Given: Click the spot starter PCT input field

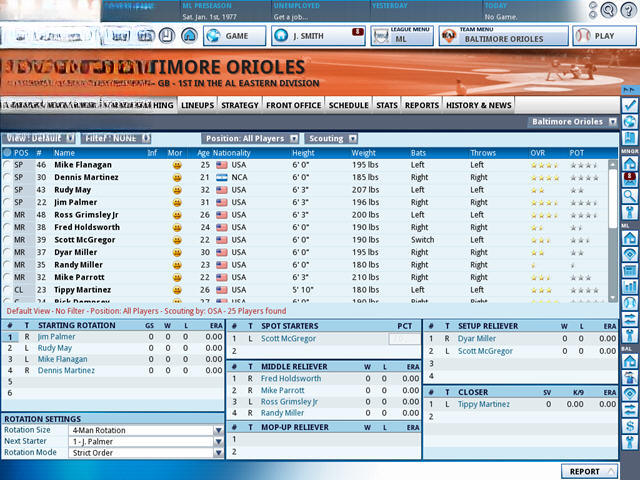Looking at the screenshot, I should coord(404,338).
